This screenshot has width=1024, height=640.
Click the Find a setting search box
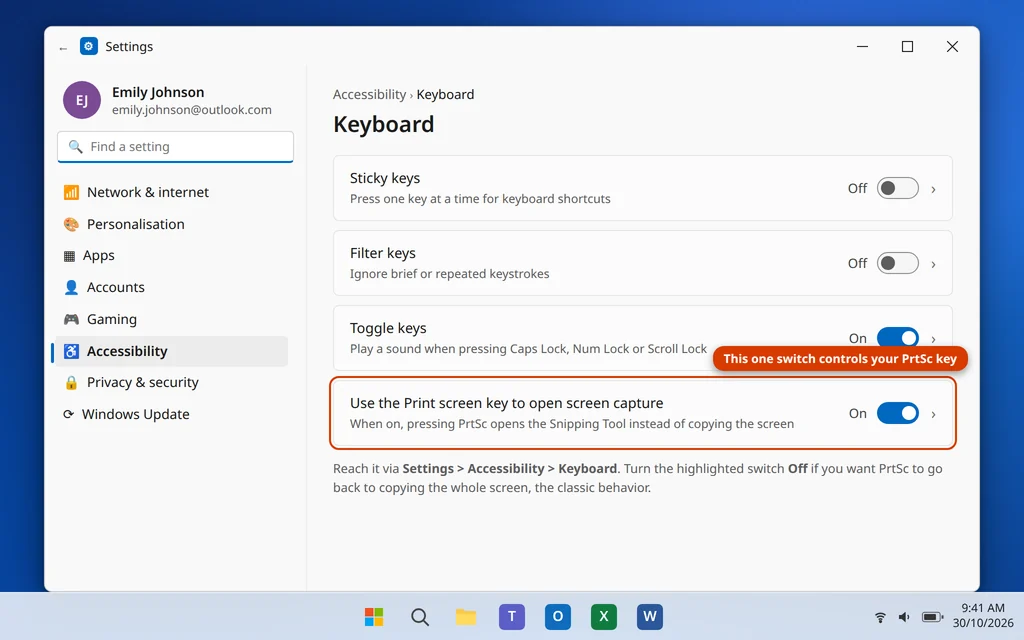176,147
